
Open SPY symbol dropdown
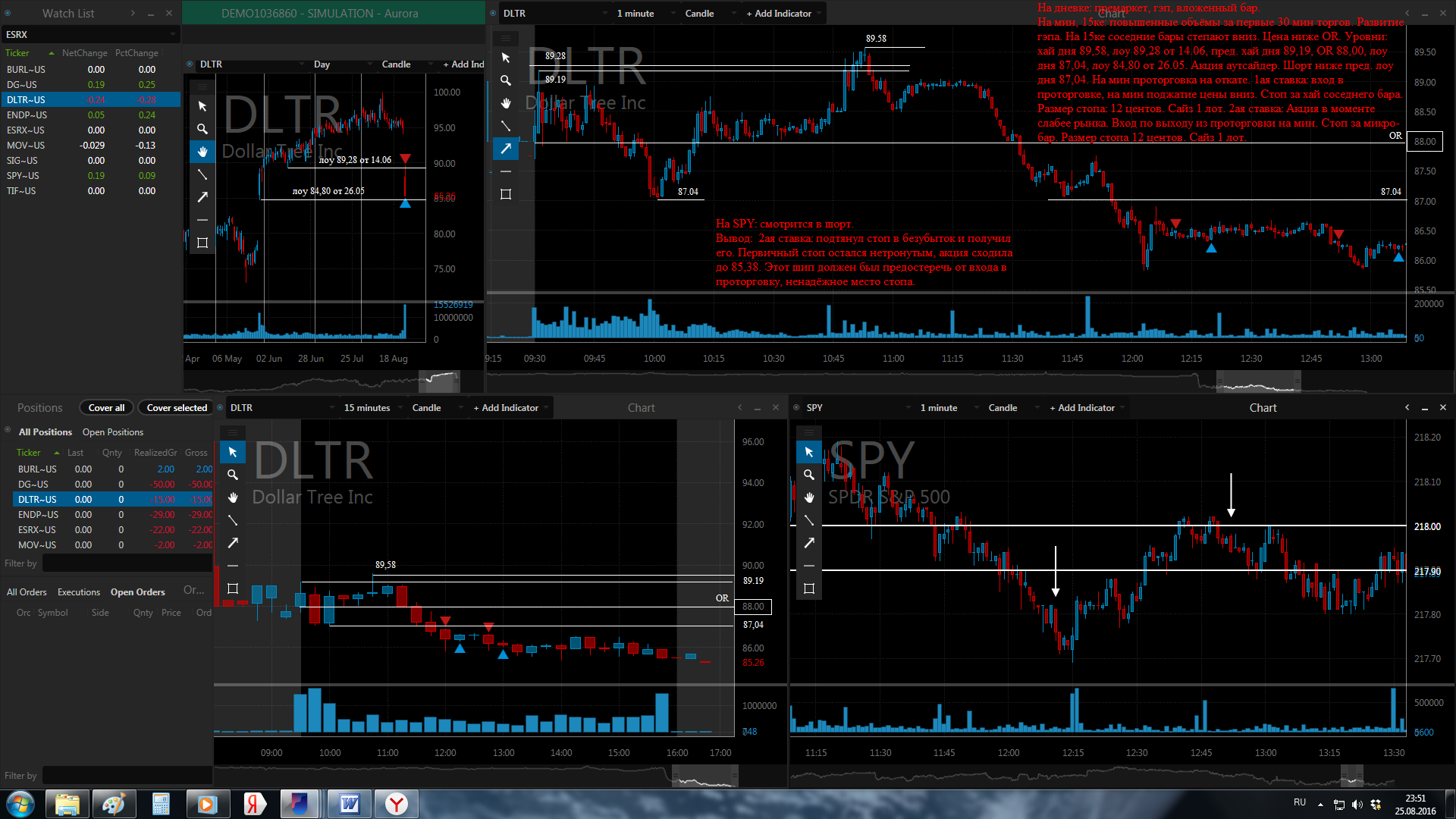(857, 407)
